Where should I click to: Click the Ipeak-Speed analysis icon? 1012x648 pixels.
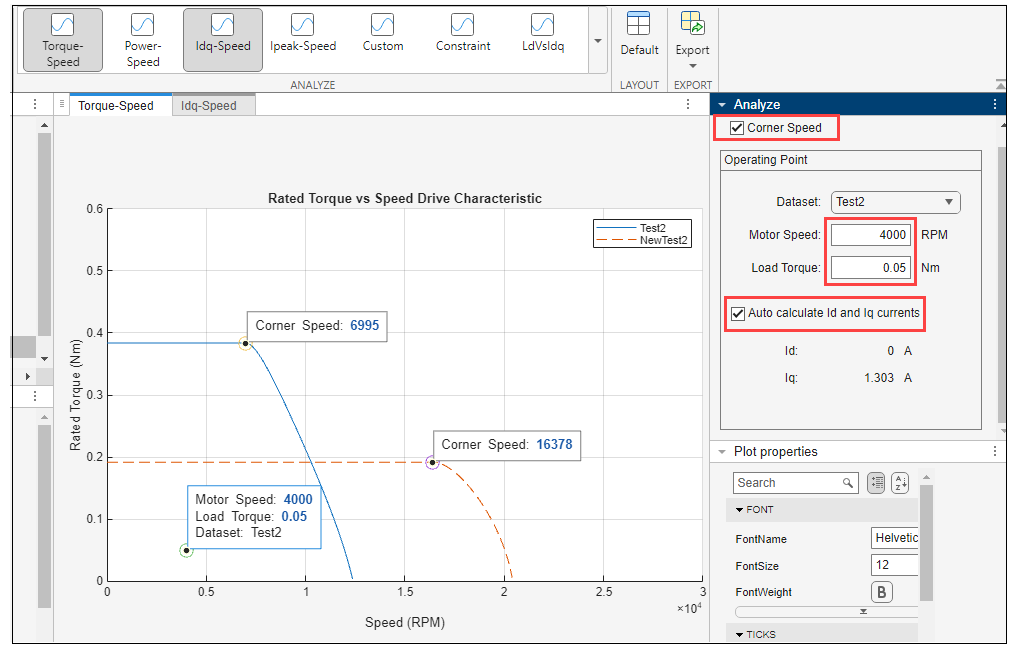coord(302,33)
